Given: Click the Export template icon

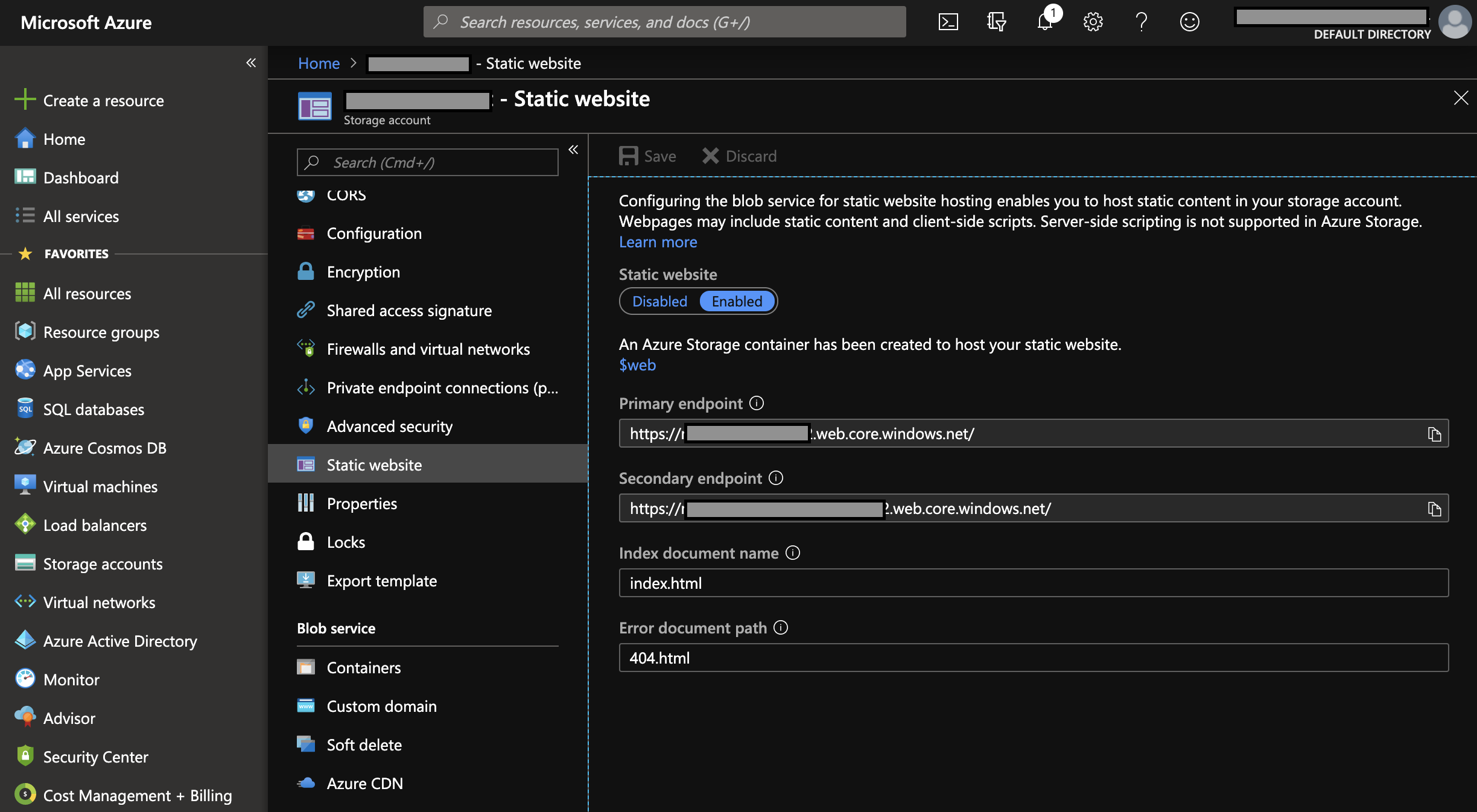Looking at the screenshot, I should (306, 580).
